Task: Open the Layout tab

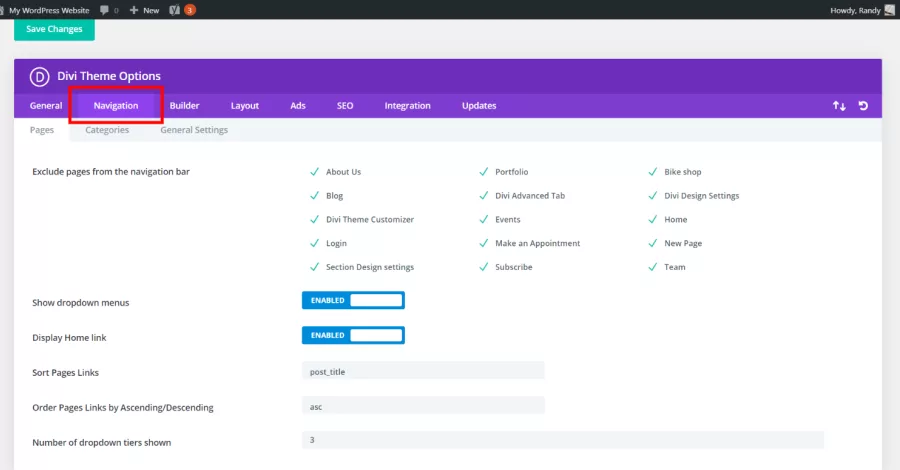Action: 245,106
